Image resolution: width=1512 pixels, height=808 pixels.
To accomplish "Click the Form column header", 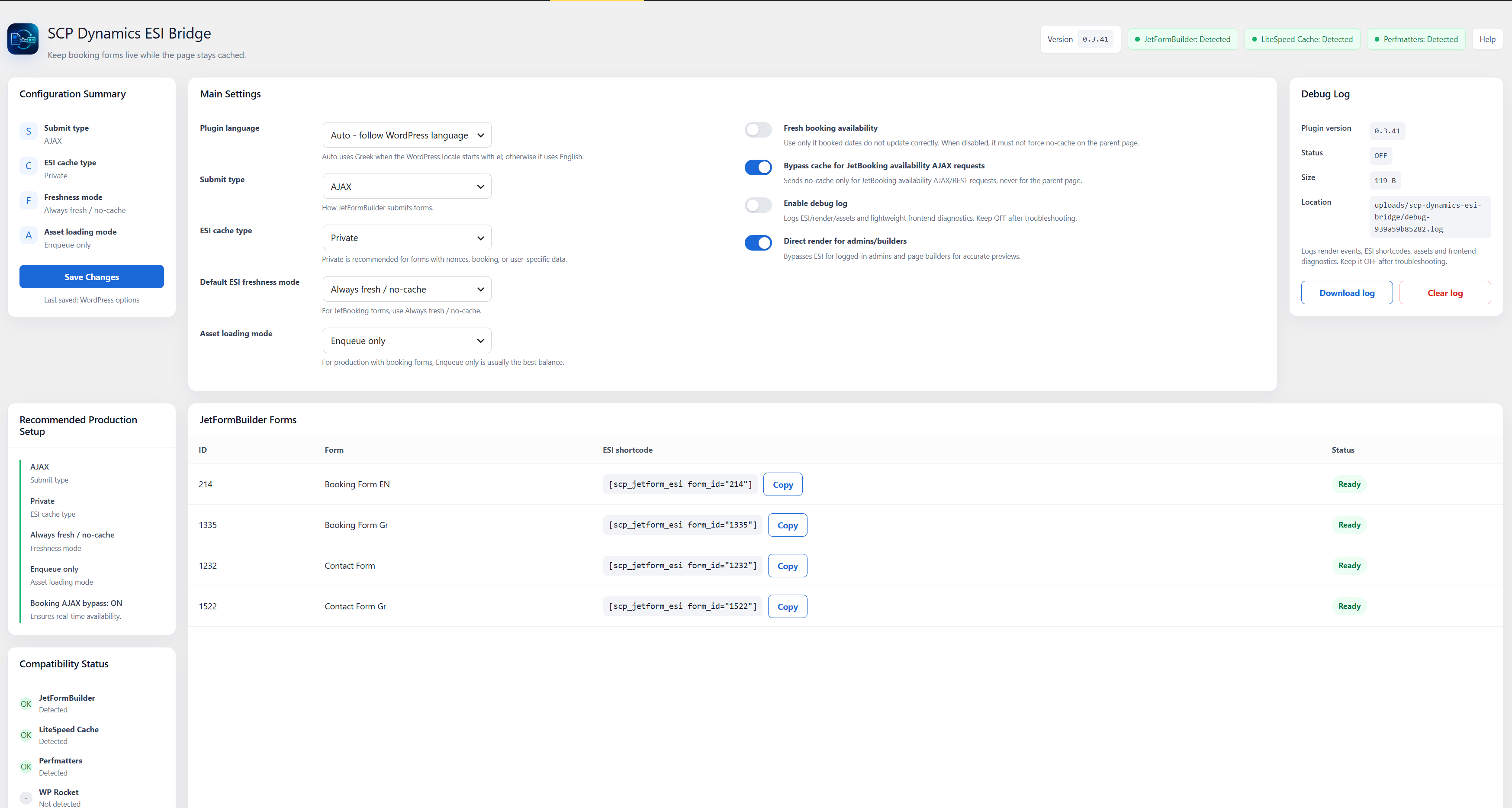I will 334,450.
